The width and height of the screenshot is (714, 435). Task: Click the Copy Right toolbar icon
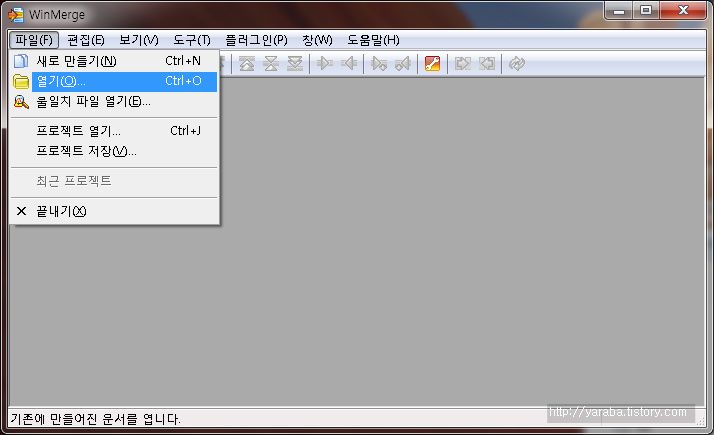point(325,63)
